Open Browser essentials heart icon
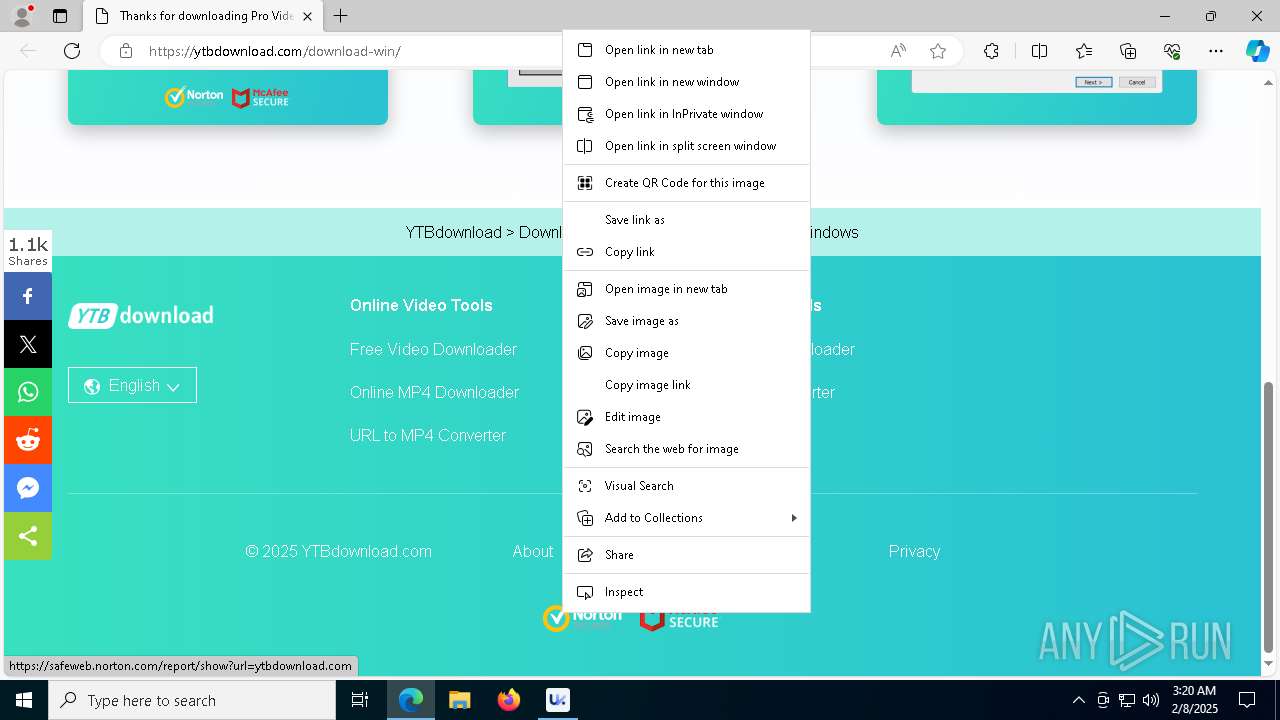Image resolution: width=1280 pixels, height=720 pixels. point(1172,51)
